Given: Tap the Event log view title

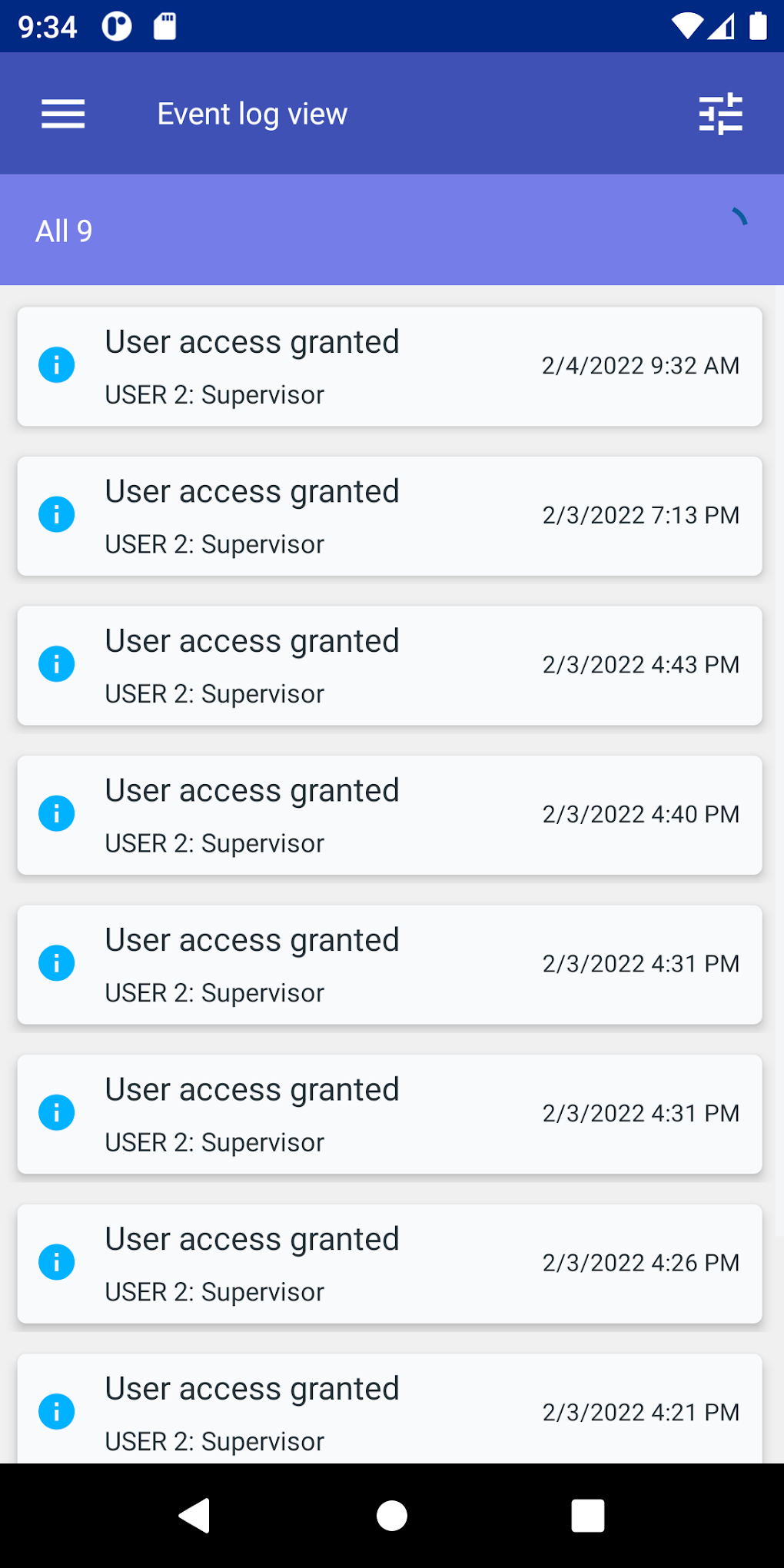Looking at the screenshot, I should tap(252, 114).
